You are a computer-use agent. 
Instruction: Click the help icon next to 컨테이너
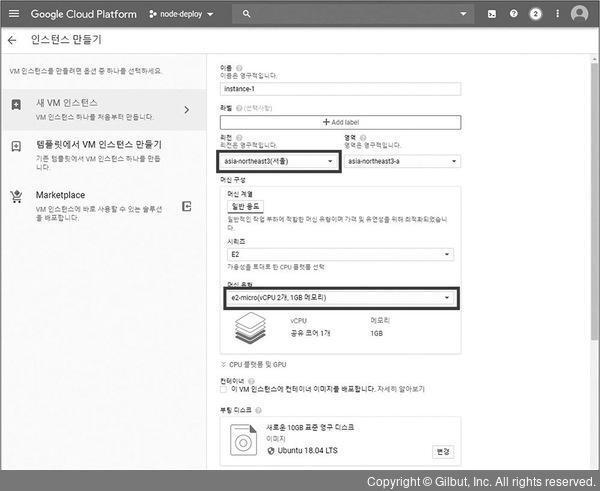(251, 381)
